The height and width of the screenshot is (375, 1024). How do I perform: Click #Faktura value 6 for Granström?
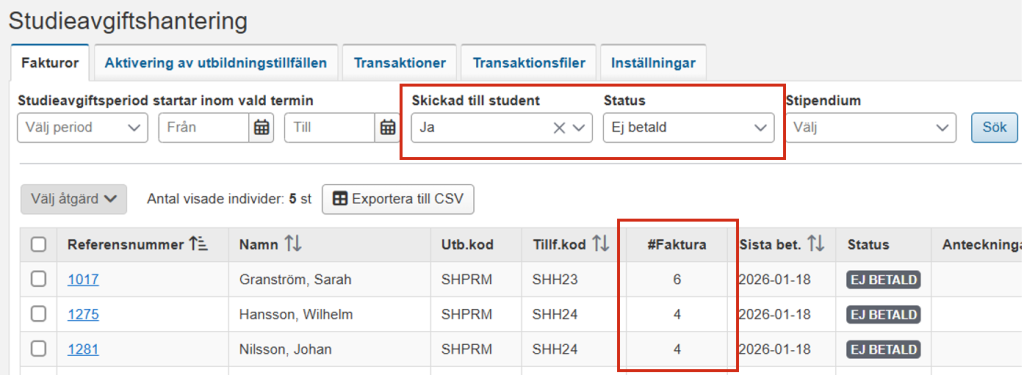click(x=677, y=280)
